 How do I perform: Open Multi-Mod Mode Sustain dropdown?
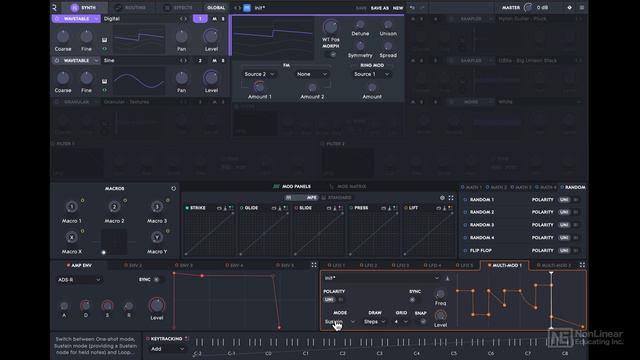click(340, 322)
